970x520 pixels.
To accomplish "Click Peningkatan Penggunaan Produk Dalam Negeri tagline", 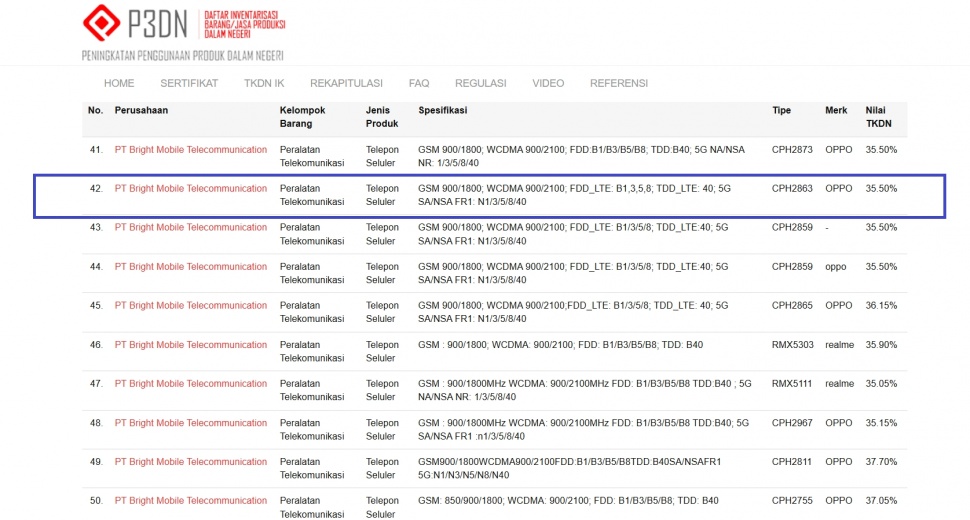I will point(182,56).
